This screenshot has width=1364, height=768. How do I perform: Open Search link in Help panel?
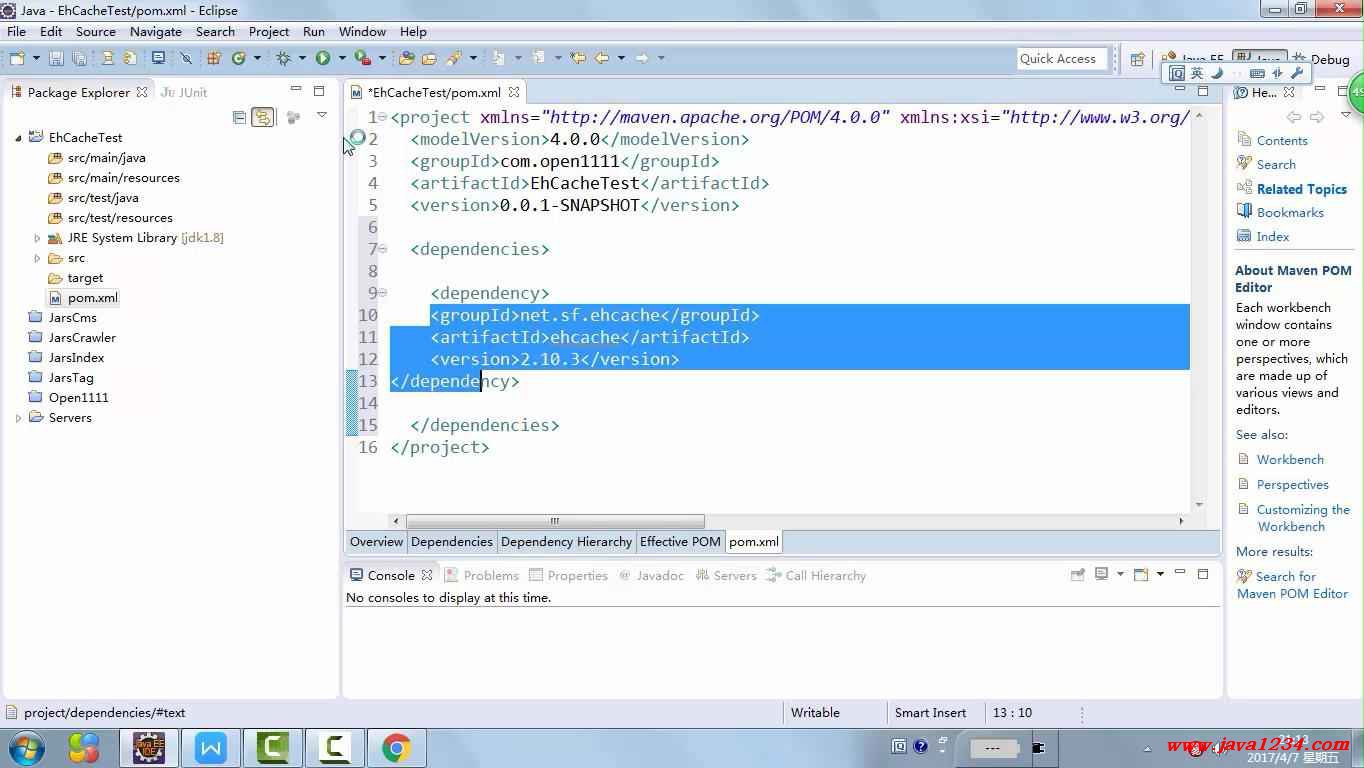pyautogui.click(x=1276, y=164)
